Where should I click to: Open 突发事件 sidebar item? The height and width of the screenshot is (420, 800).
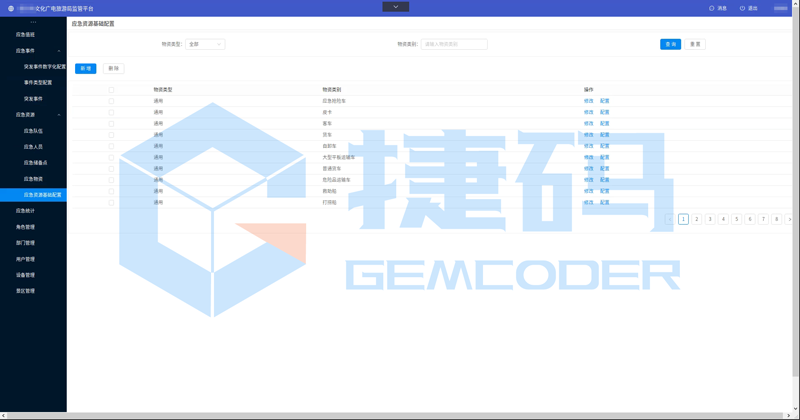(x=33, y=99)
